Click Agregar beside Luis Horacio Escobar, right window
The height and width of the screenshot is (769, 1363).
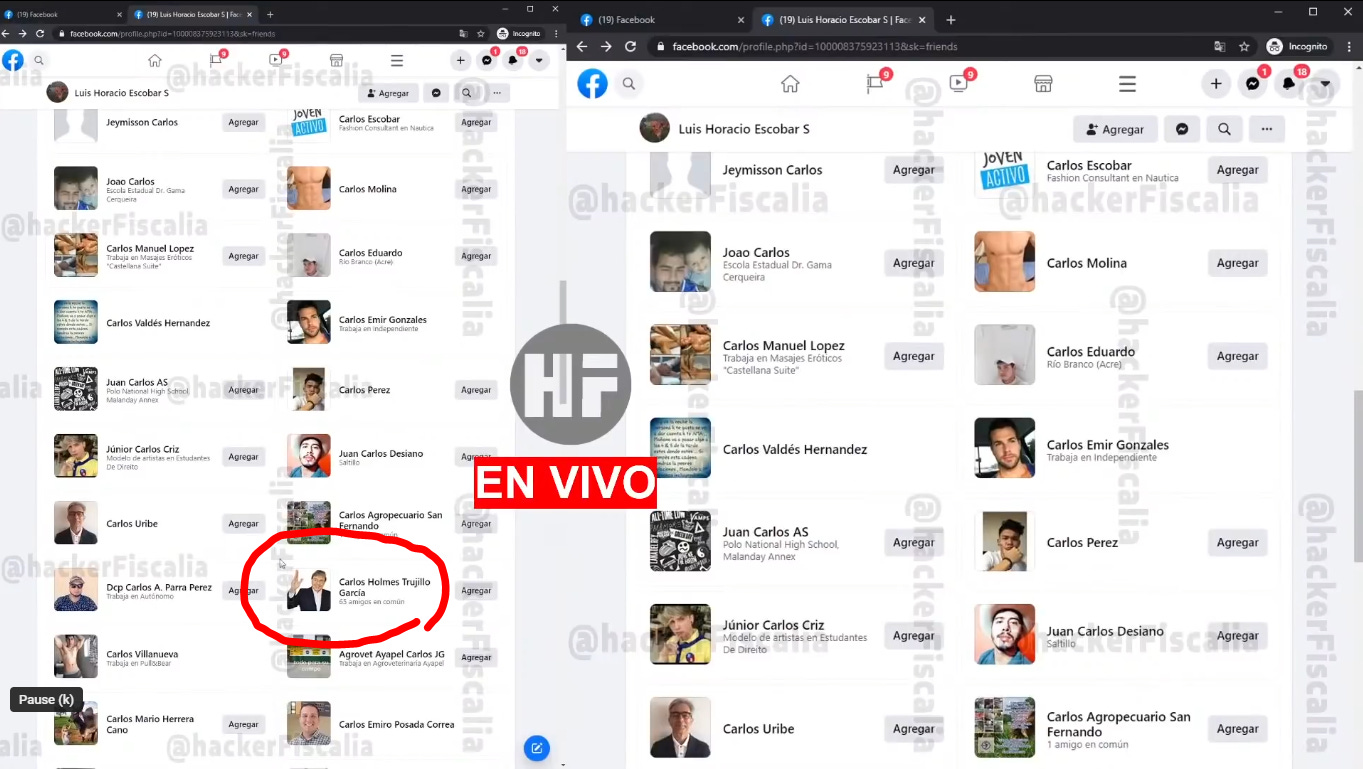[1115, 129]
